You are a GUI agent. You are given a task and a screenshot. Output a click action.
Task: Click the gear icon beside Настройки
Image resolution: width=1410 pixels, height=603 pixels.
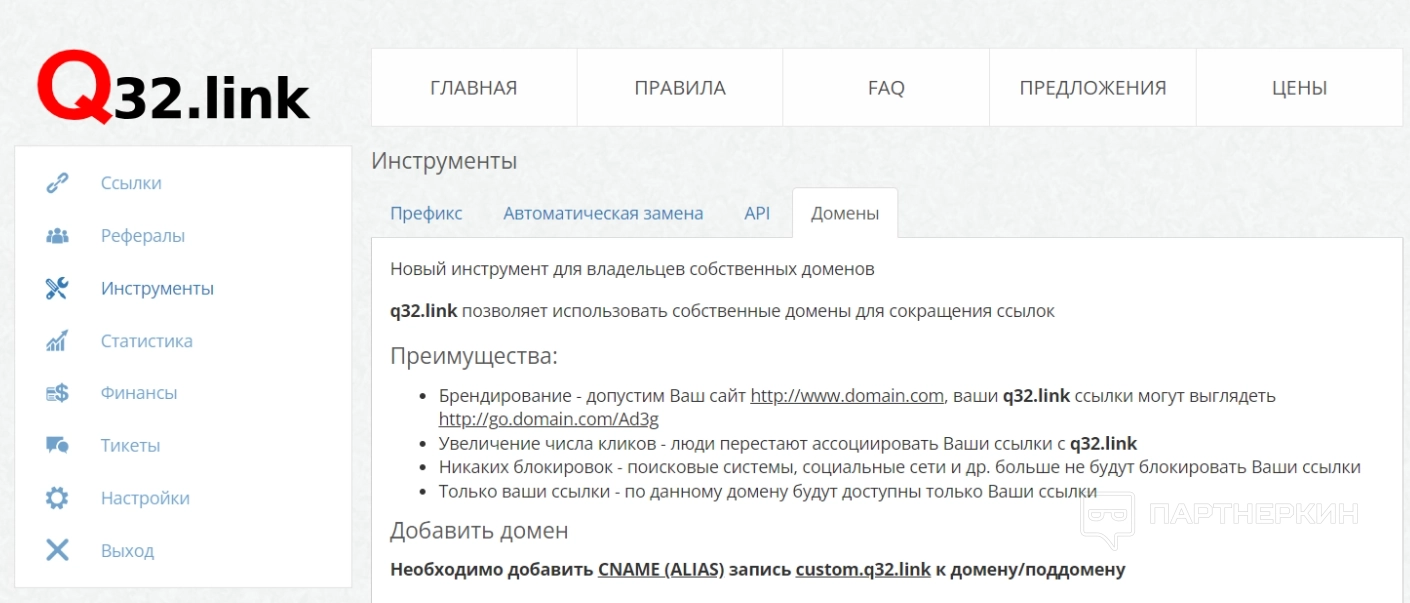[57, 498]
